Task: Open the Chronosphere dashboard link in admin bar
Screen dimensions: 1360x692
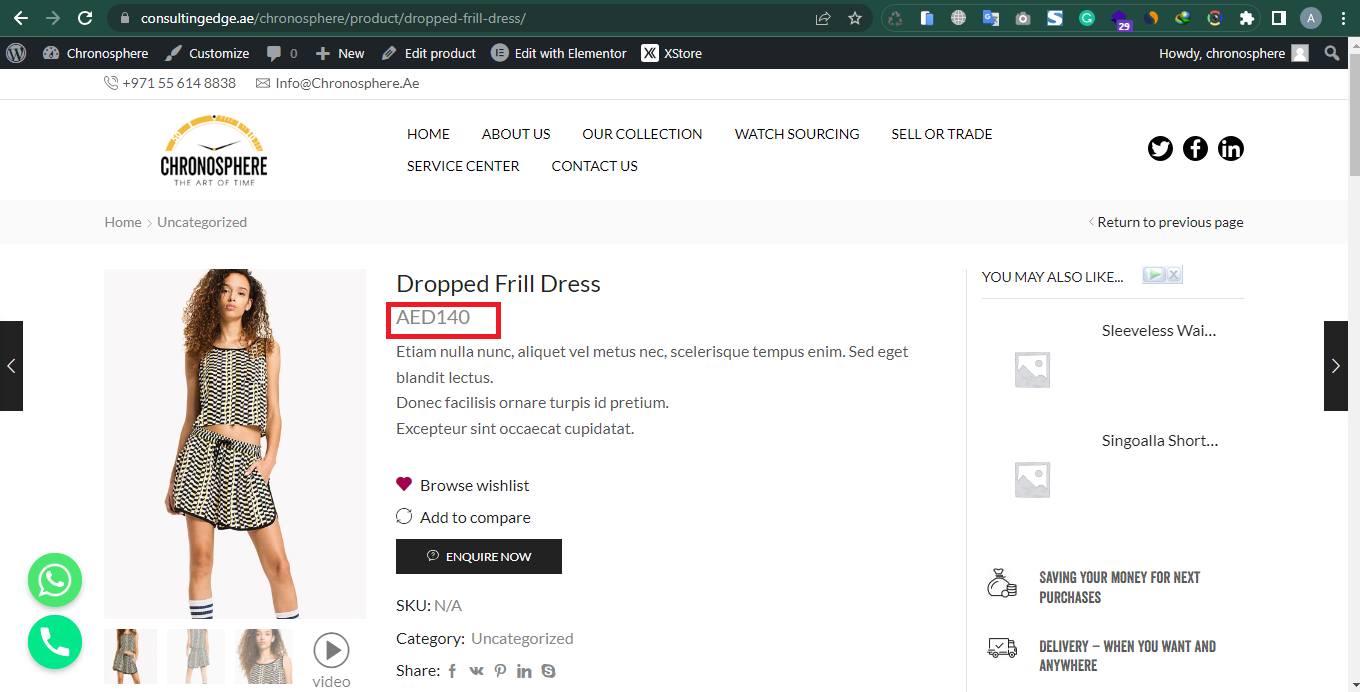Action: 95,53
